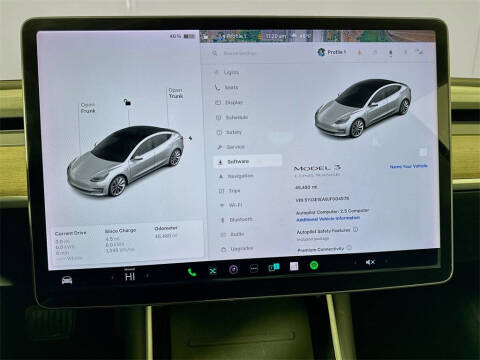The image size is (480, 360).
Task: Open the purple circular app icon
Action: pos(234,269)
